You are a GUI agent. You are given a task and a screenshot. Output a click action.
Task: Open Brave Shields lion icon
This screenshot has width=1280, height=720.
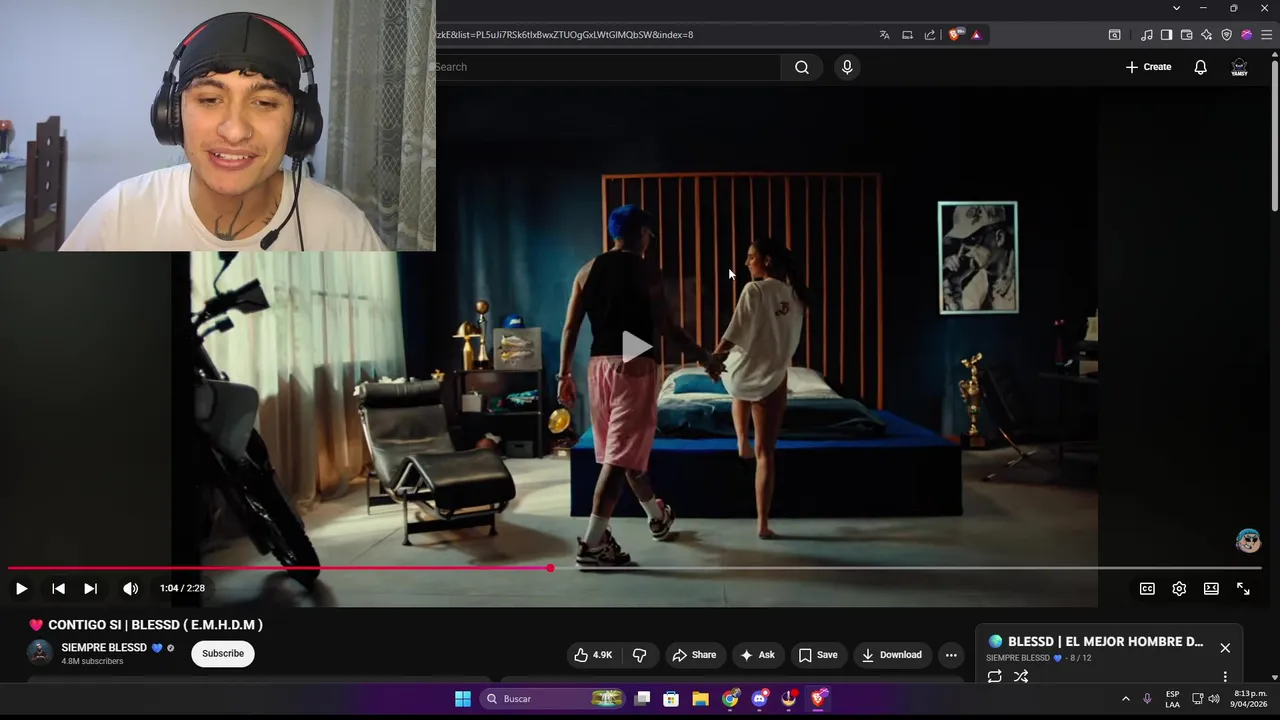[x=955, y=35]
